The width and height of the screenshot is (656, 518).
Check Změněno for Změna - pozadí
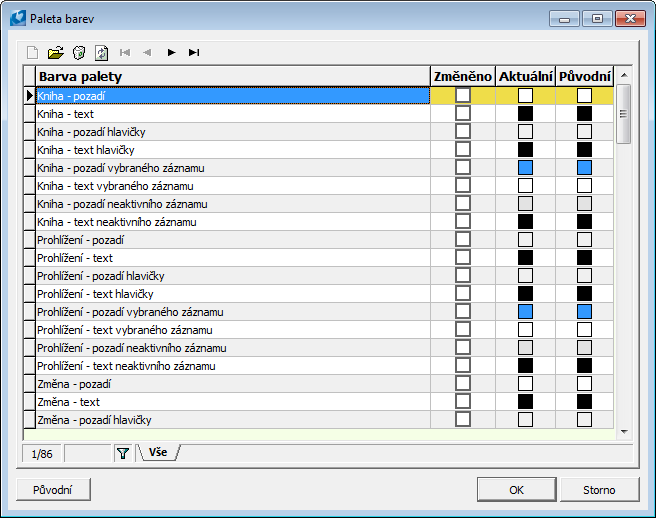tap(463, 383)
